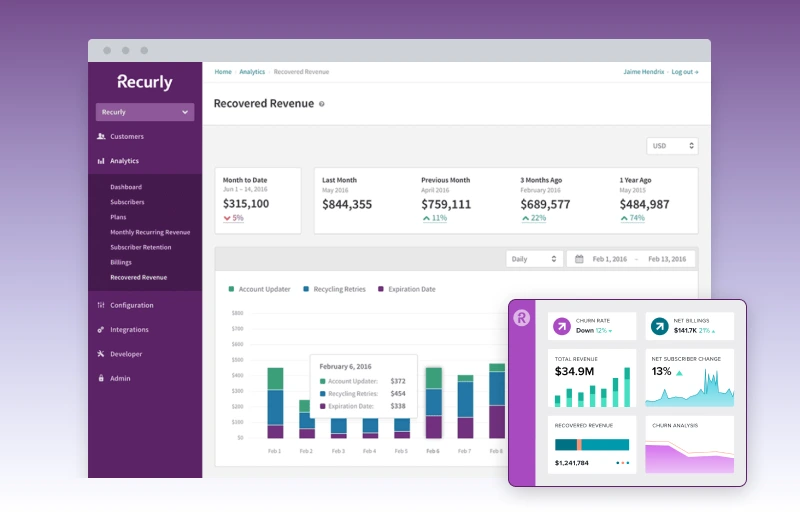Click Net Subscriber Change up triangle

tap(679, 373)
